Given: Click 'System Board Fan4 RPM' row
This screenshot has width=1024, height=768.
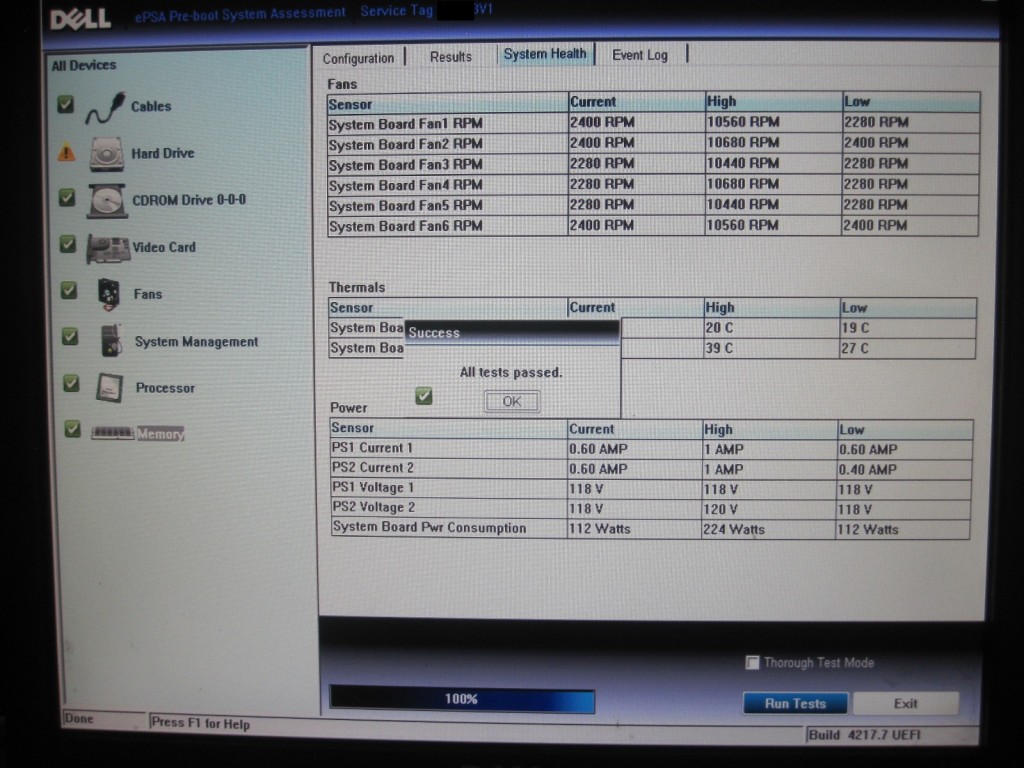Looking at the screenshot, I should 653,185.
